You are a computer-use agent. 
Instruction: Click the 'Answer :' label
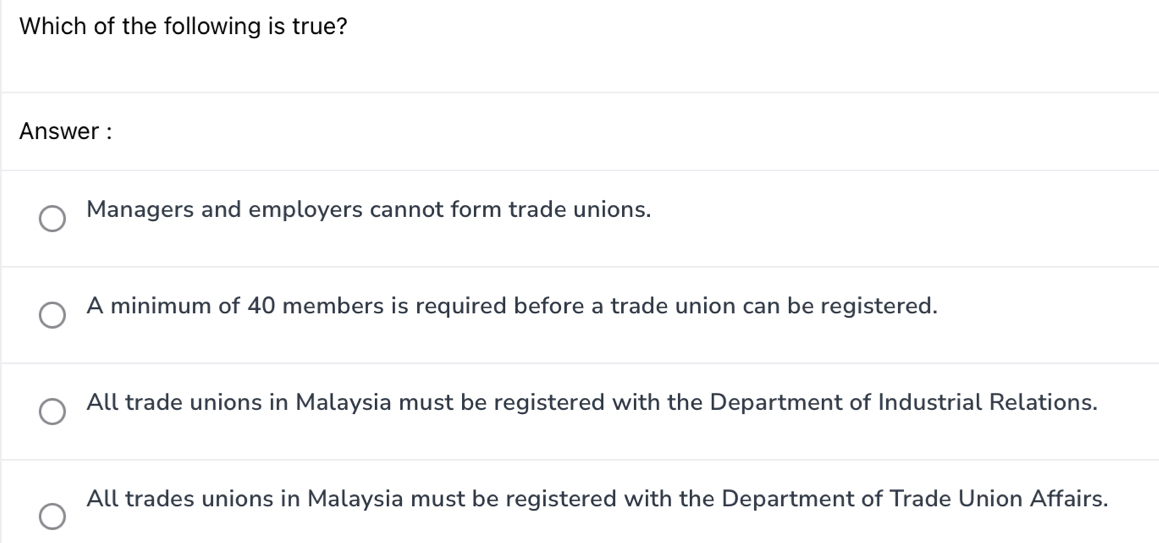point(65,132)
